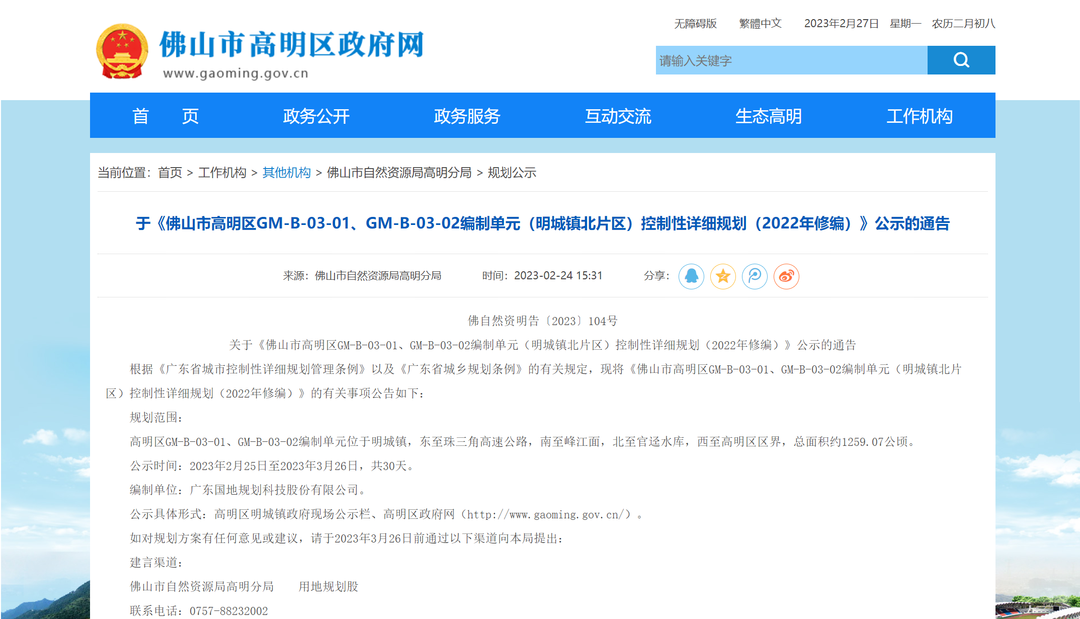Click inside the 请输入关键字 search field

point(790,61)
